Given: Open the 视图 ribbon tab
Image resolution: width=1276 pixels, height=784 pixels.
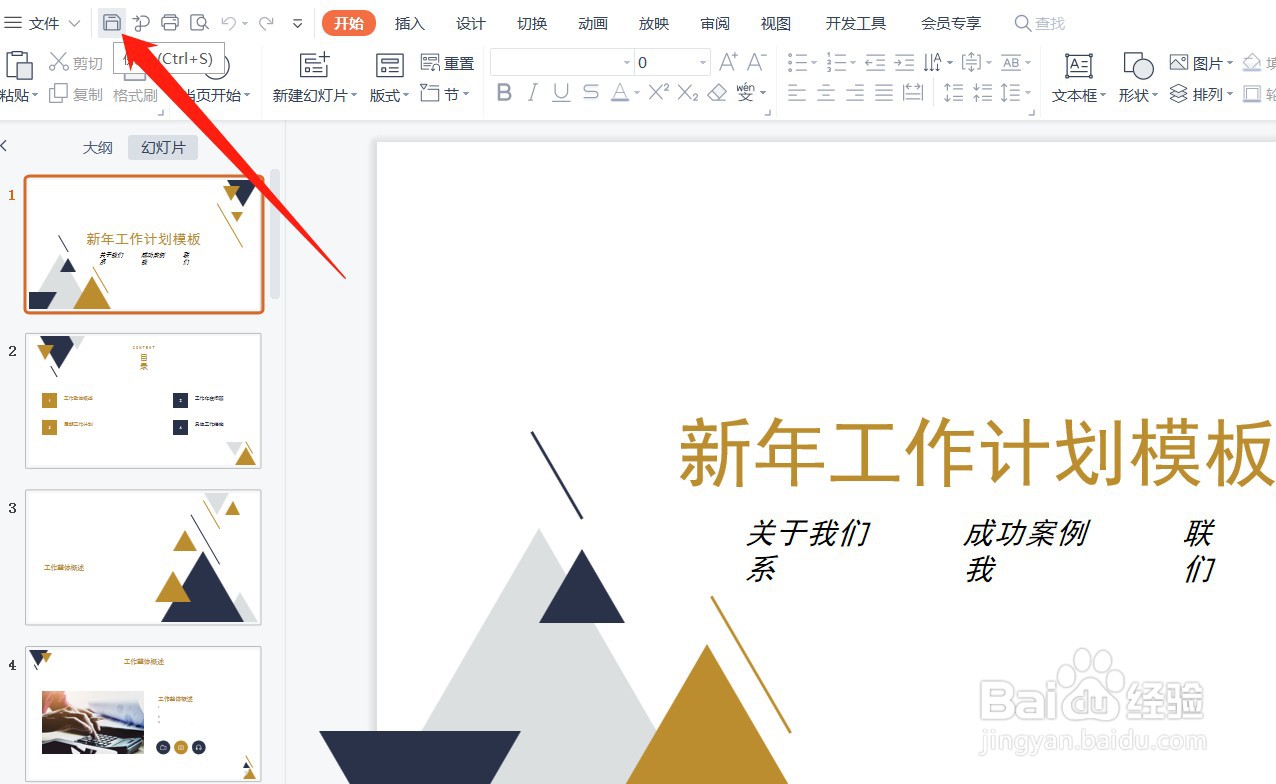Looking at the screenshot, I should coord(776,23).
